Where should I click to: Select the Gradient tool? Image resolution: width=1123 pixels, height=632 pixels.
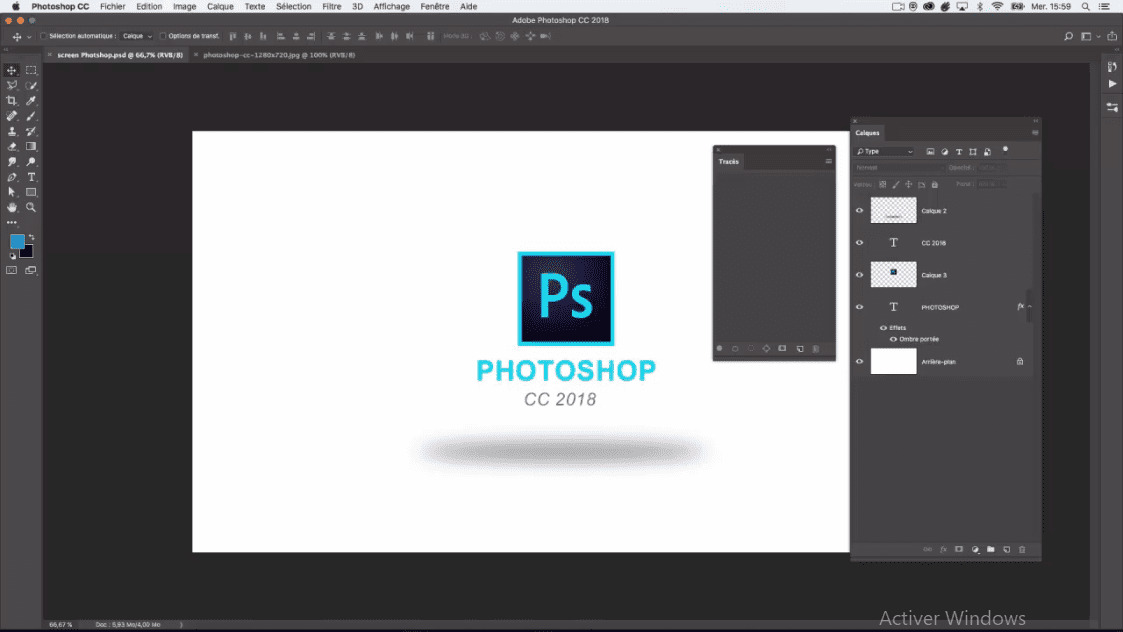coord(31,146)
